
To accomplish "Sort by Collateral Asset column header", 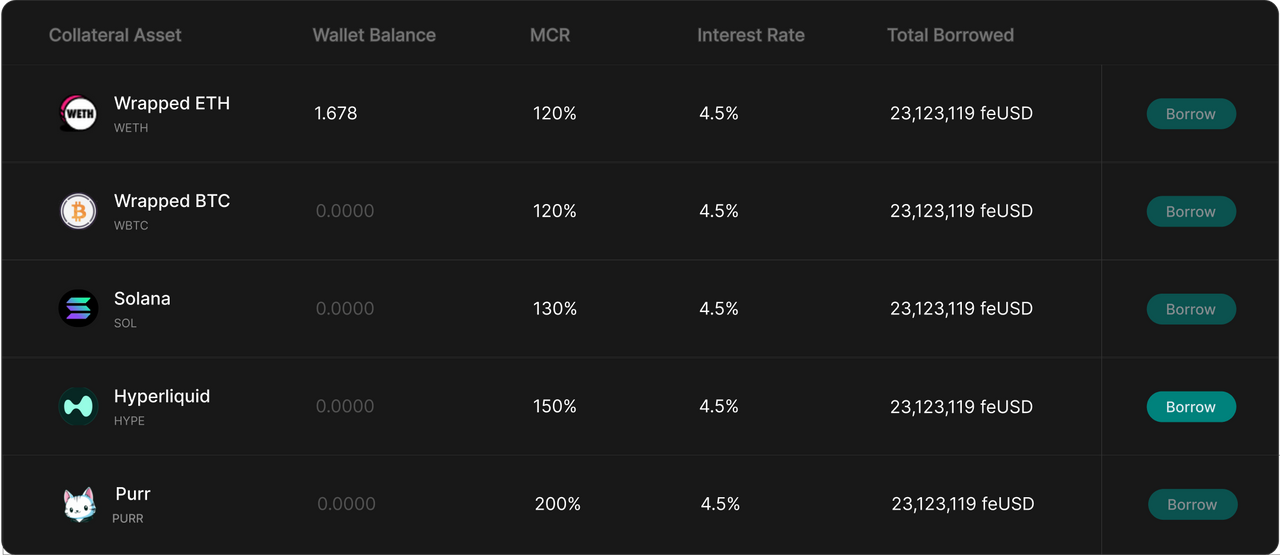I will coord(115,35).
